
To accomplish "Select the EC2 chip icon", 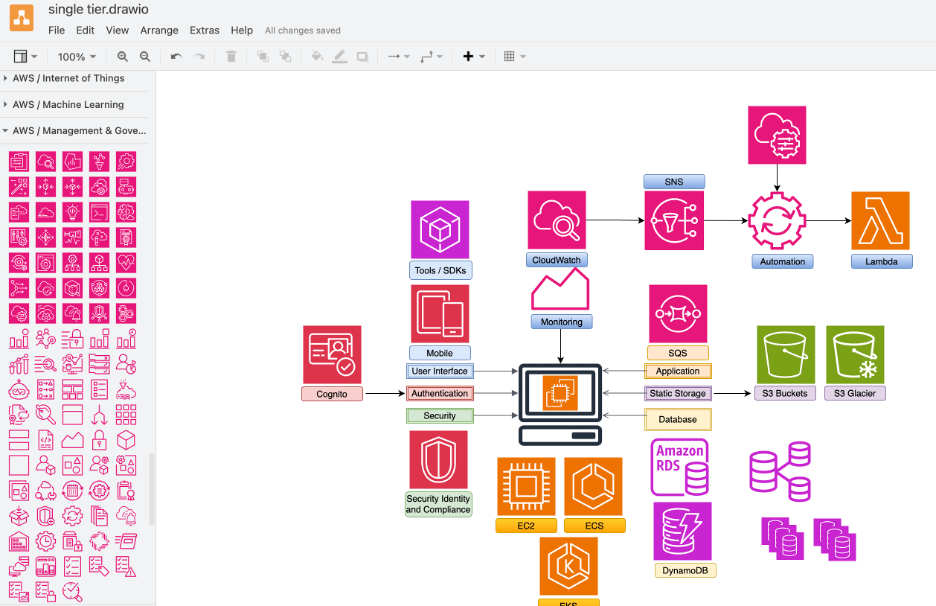I will pos(526,487).
